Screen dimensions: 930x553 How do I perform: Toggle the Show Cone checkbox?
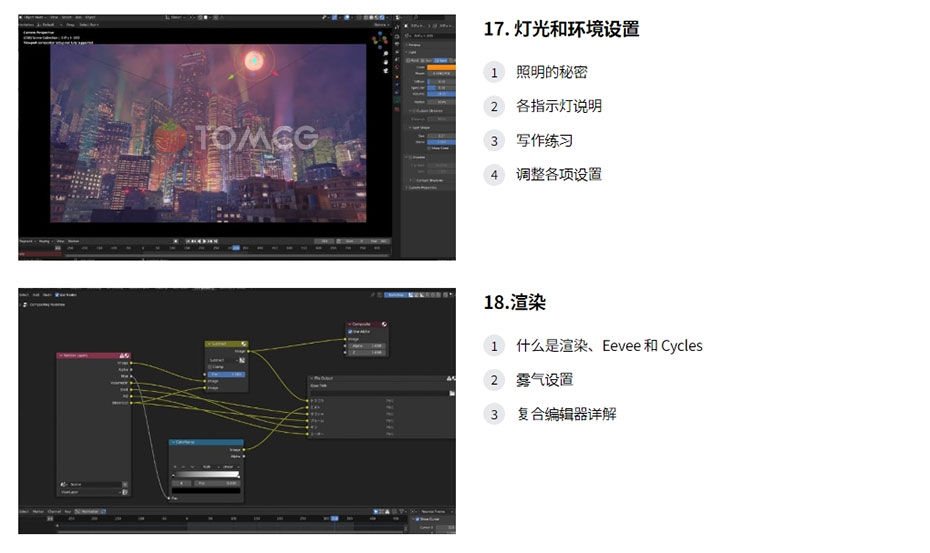point(429,148)
